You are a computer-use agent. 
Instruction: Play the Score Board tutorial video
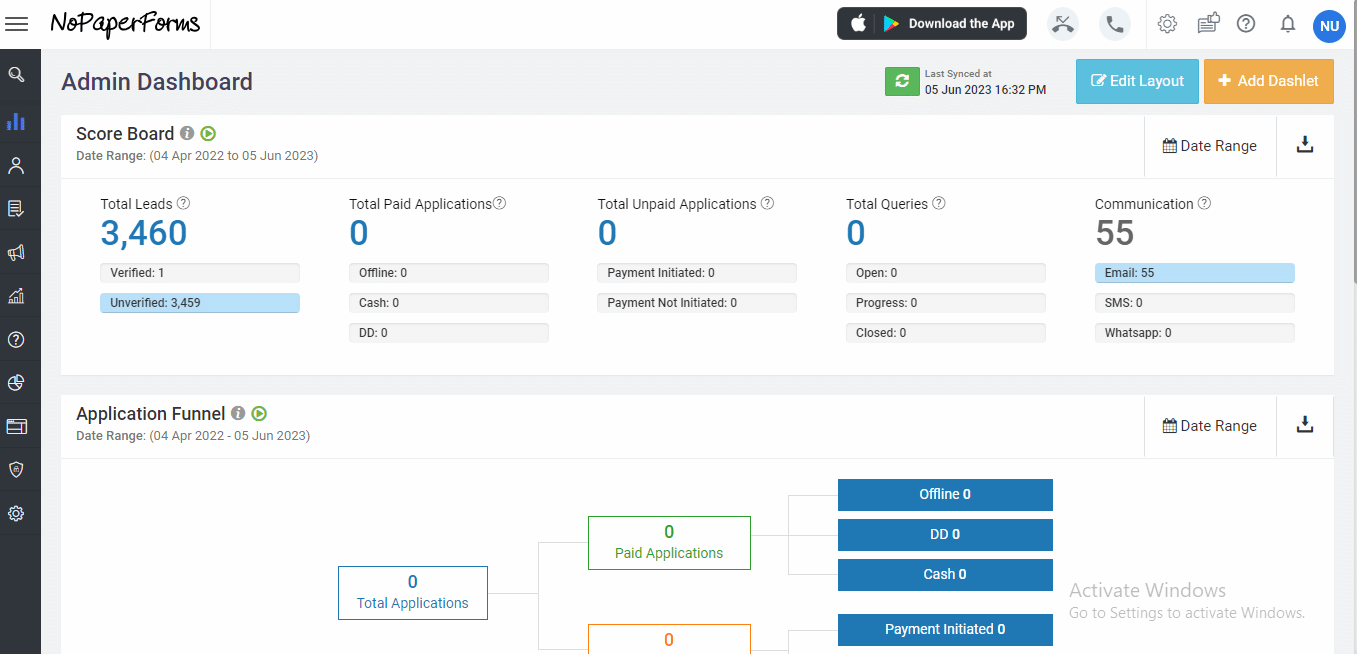pyautogui.click(x=208, y=133)
